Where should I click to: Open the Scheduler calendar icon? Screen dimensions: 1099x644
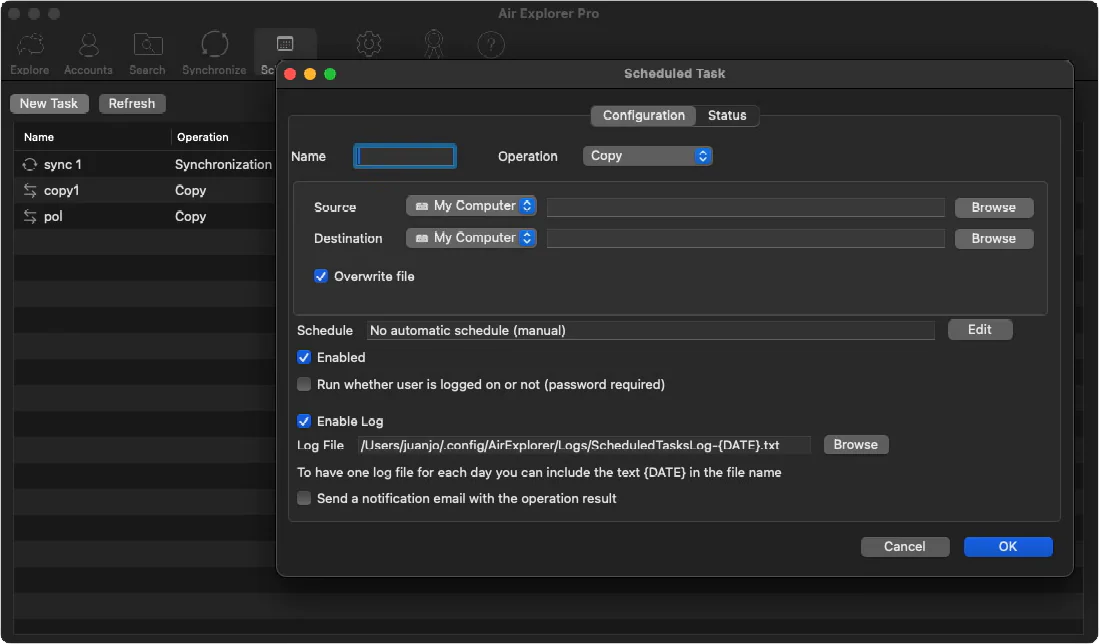click(285, 44)
